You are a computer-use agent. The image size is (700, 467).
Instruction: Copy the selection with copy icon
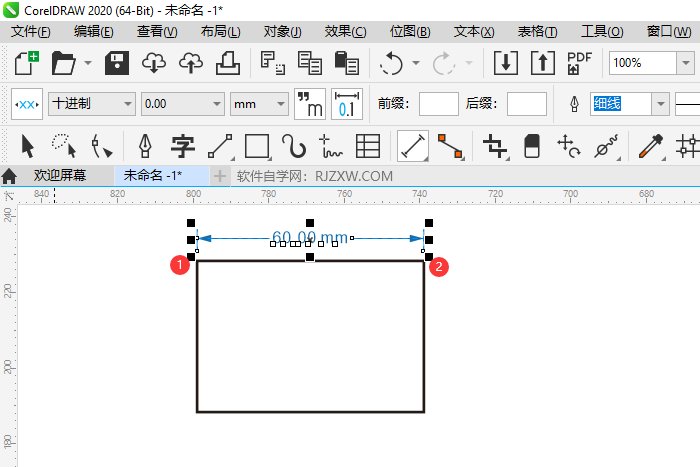[309, 63]
